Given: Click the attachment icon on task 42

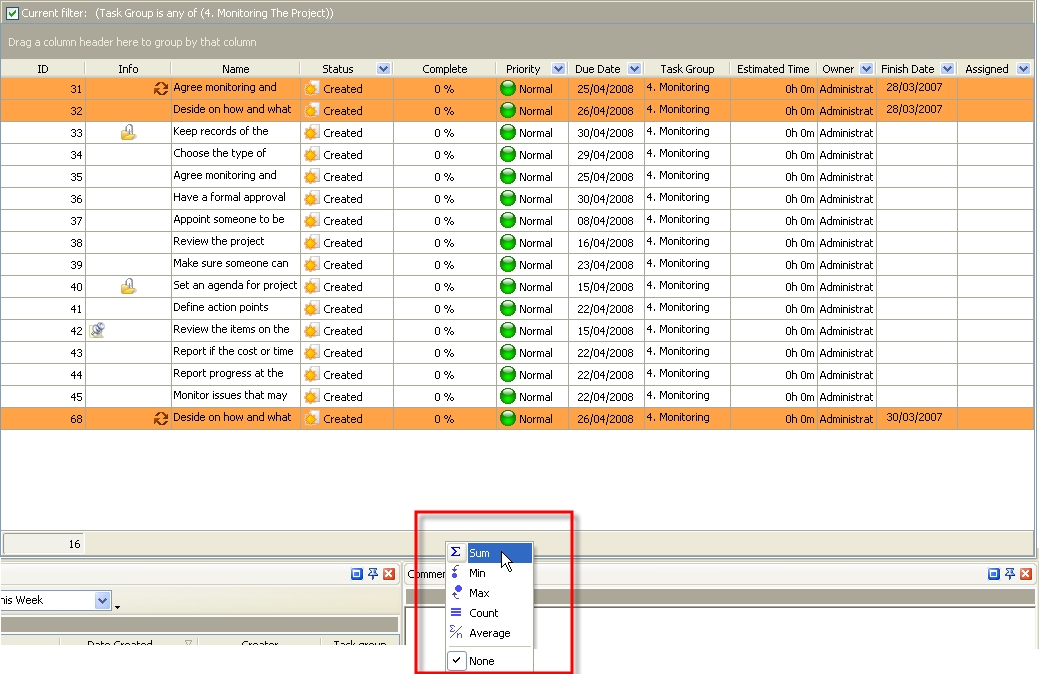Looking at the screenshot, I should [97, 330].
